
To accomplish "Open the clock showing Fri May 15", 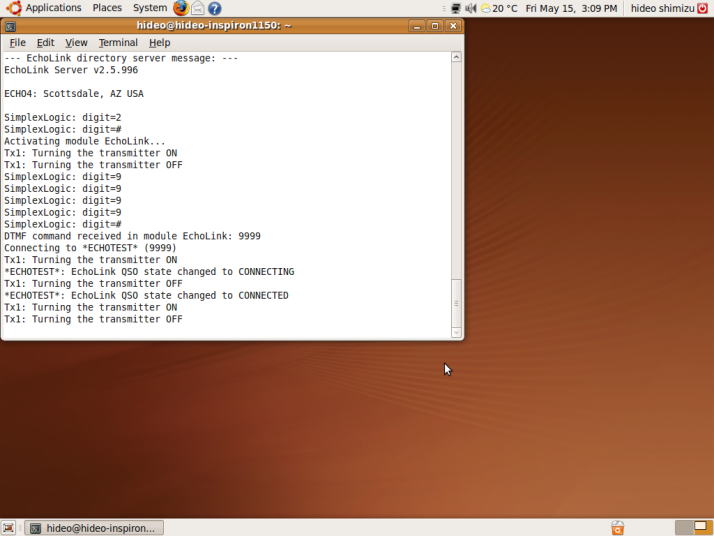I will (571, 8).
